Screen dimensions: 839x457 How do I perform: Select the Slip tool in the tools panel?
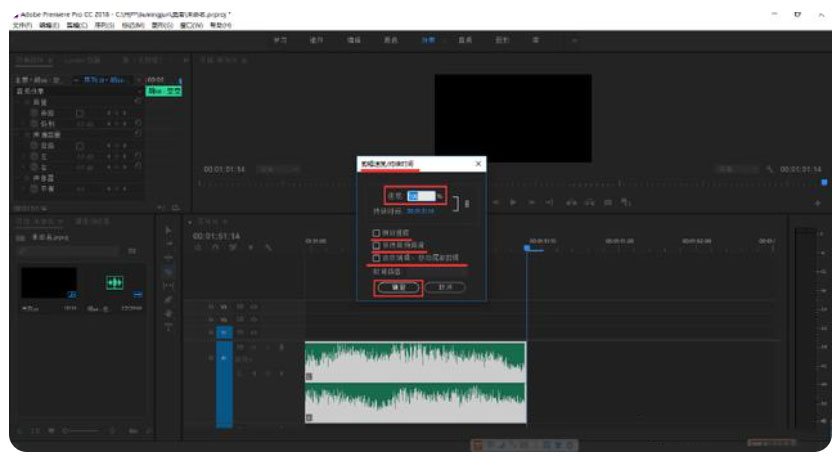167,285
